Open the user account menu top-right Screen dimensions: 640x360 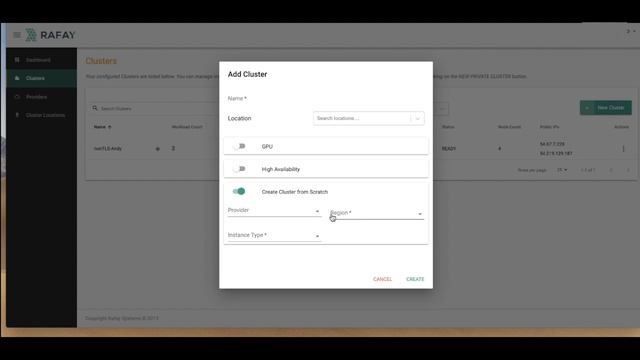[631, 31]
